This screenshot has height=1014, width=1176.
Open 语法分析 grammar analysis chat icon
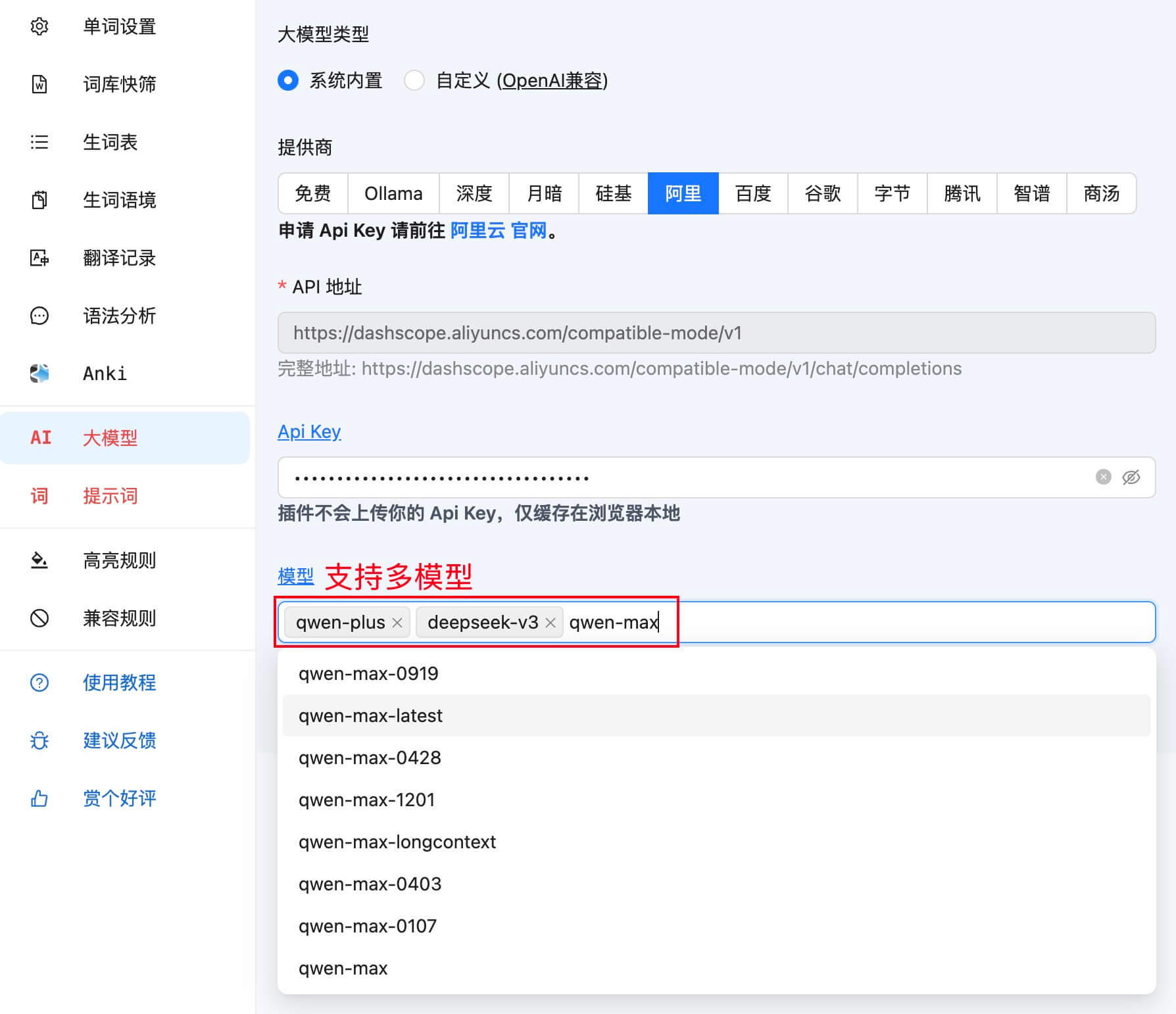(39, 316)
